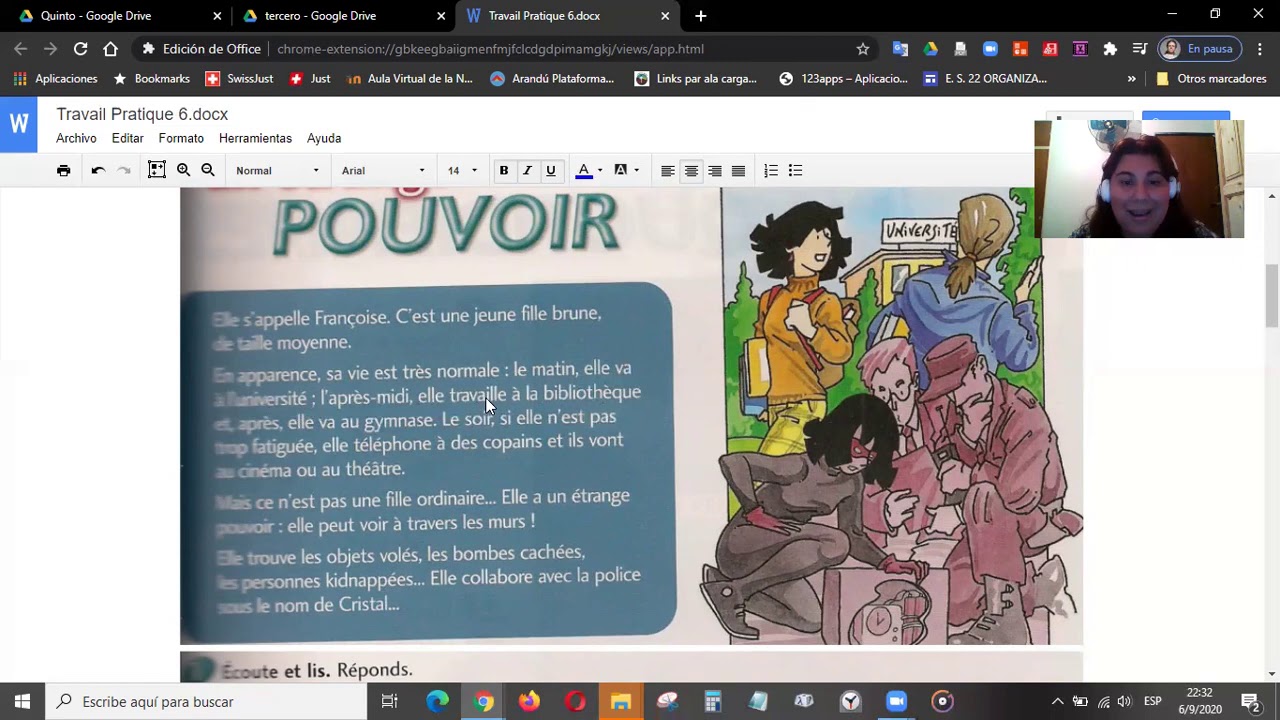Open Task View in the taskbar

click(390, 702)
